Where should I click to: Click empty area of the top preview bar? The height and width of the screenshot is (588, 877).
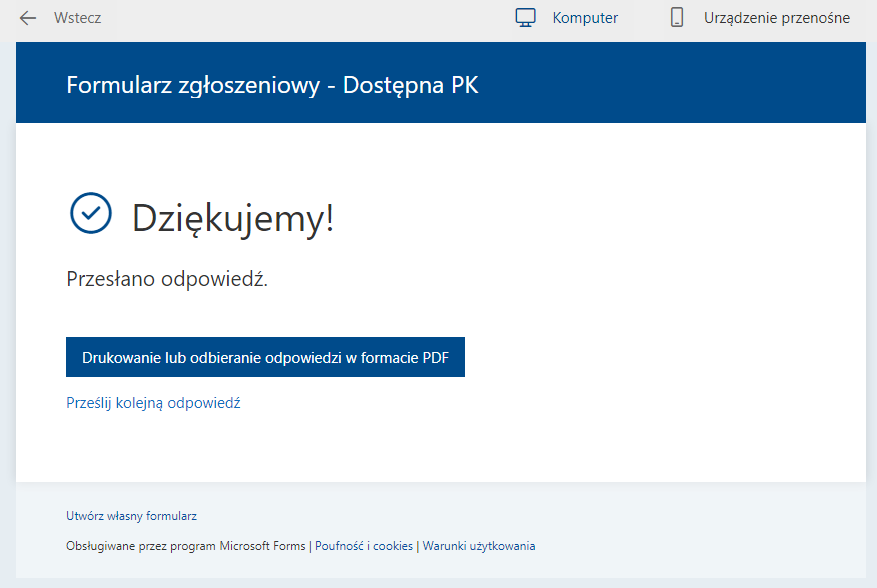point(300,18)
